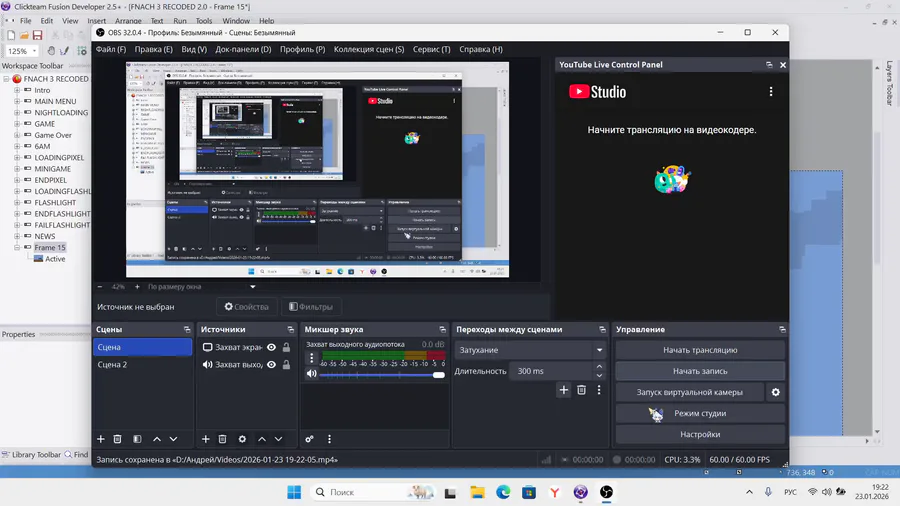Viewport: 900px width, 506px height.
Task: Close the YouTube Live Control Panel
Action: pyautogui.click(x=783, y=65)
